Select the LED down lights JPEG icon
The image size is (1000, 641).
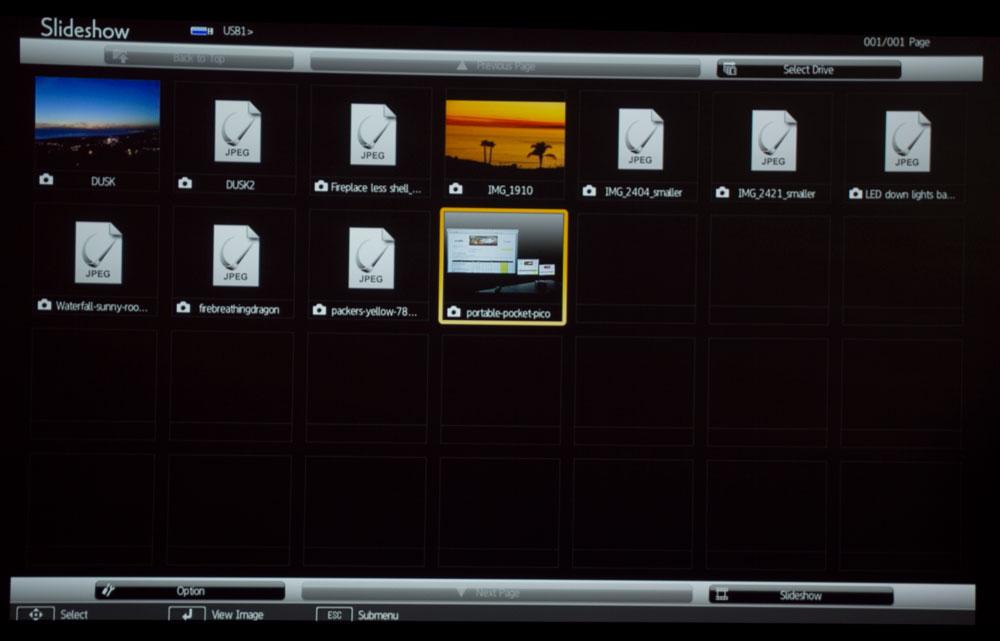point(907,142)
